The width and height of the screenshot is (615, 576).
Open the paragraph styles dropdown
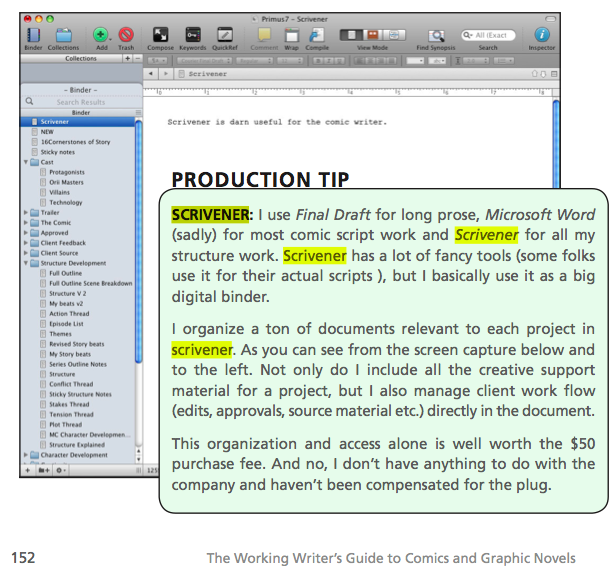click(x=158, y=61)
